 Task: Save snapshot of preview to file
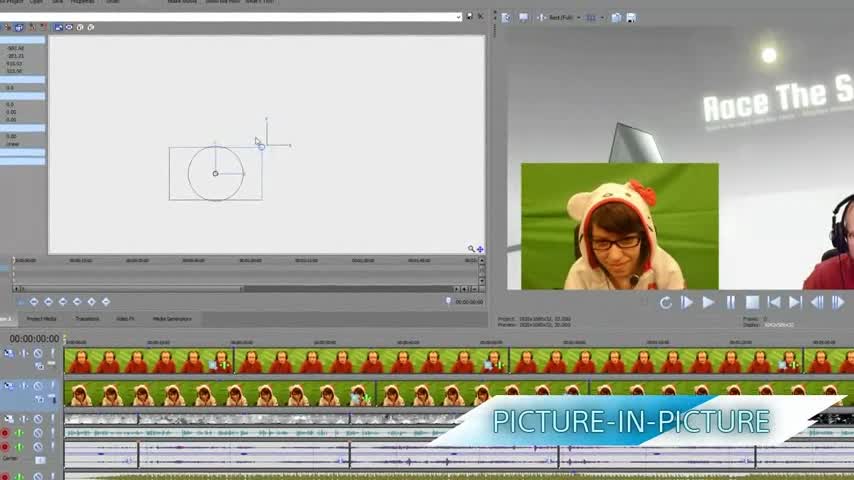[631, 17]
